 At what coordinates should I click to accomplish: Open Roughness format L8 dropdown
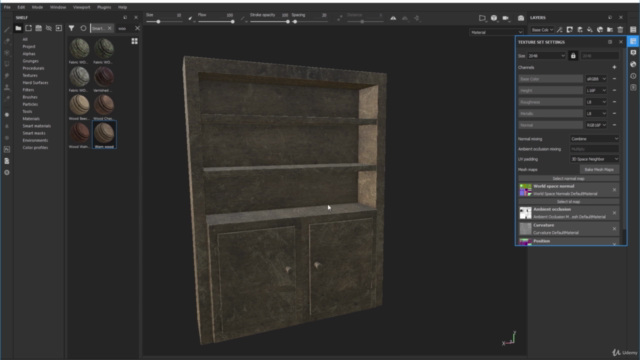click(596, 102)
